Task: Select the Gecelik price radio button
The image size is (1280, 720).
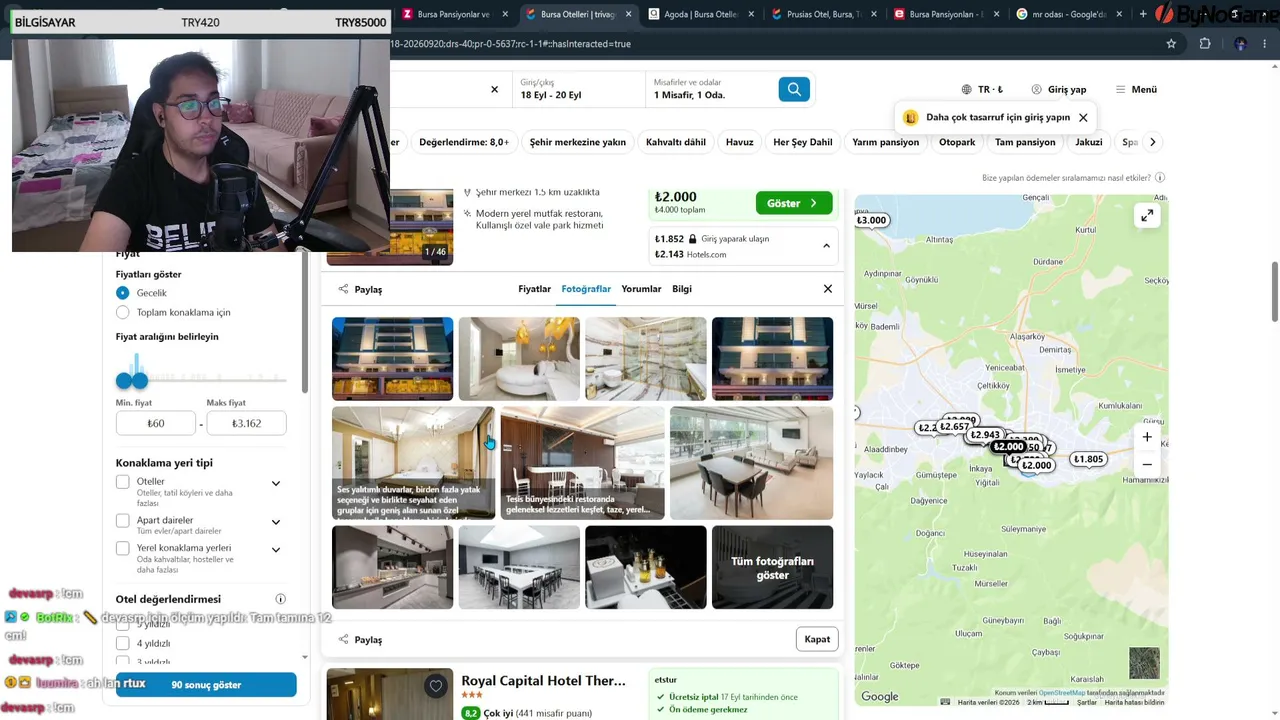Action: coord(122,293)
